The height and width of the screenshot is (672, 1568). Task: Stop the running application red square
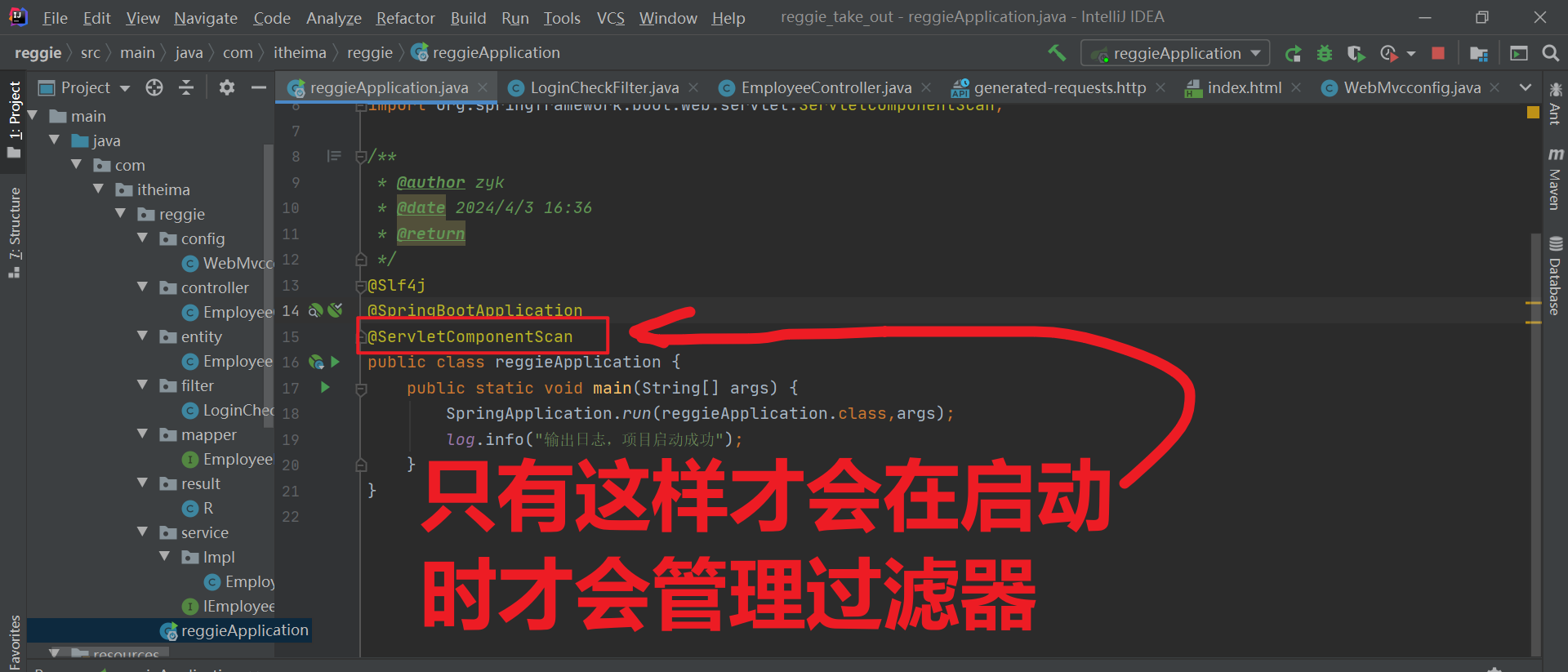[x=1438, y=53]
